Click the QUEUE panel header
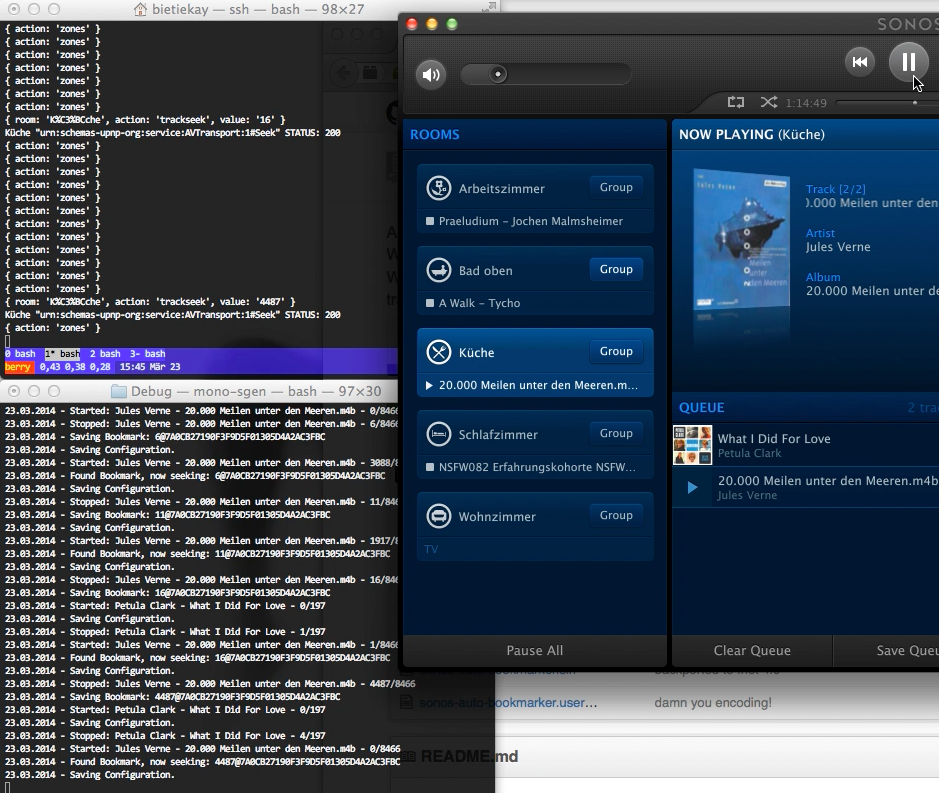The width and height of the screenshot is (939, 793). 805,407
